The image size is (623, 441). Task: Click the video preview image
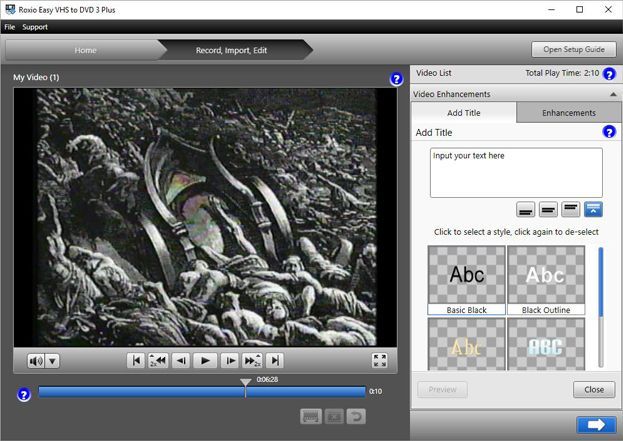(x=205, y=217)
